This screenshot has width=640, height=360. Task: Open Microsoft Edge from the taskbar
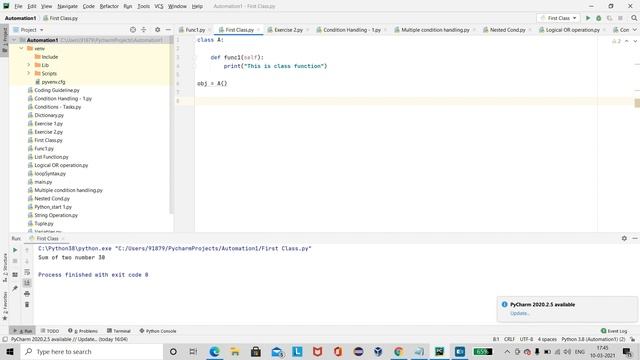click(x=215, y=351)
